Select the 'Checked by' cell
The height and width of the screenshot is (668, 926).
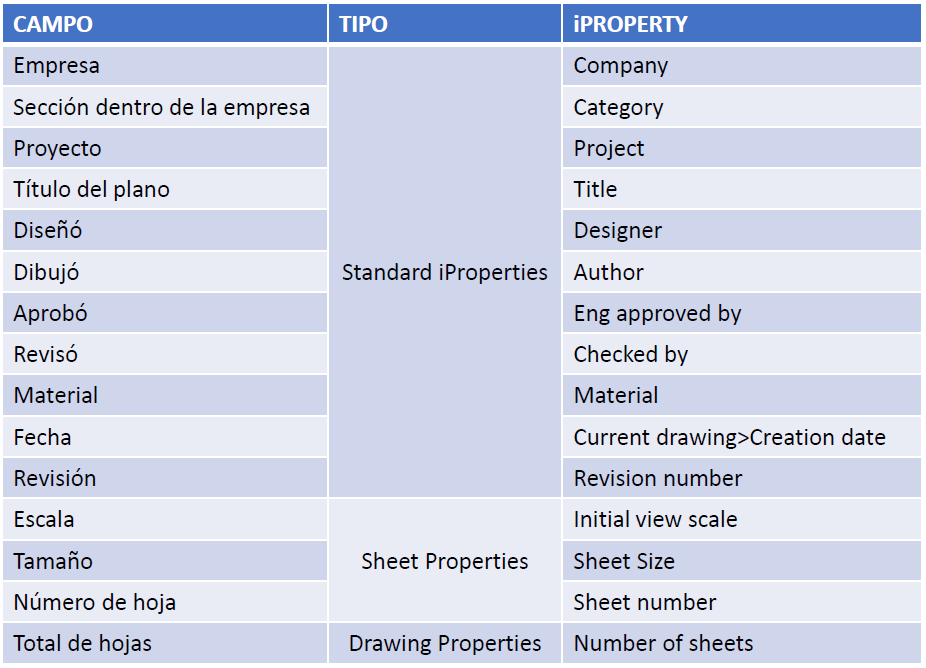click(631, 354)
